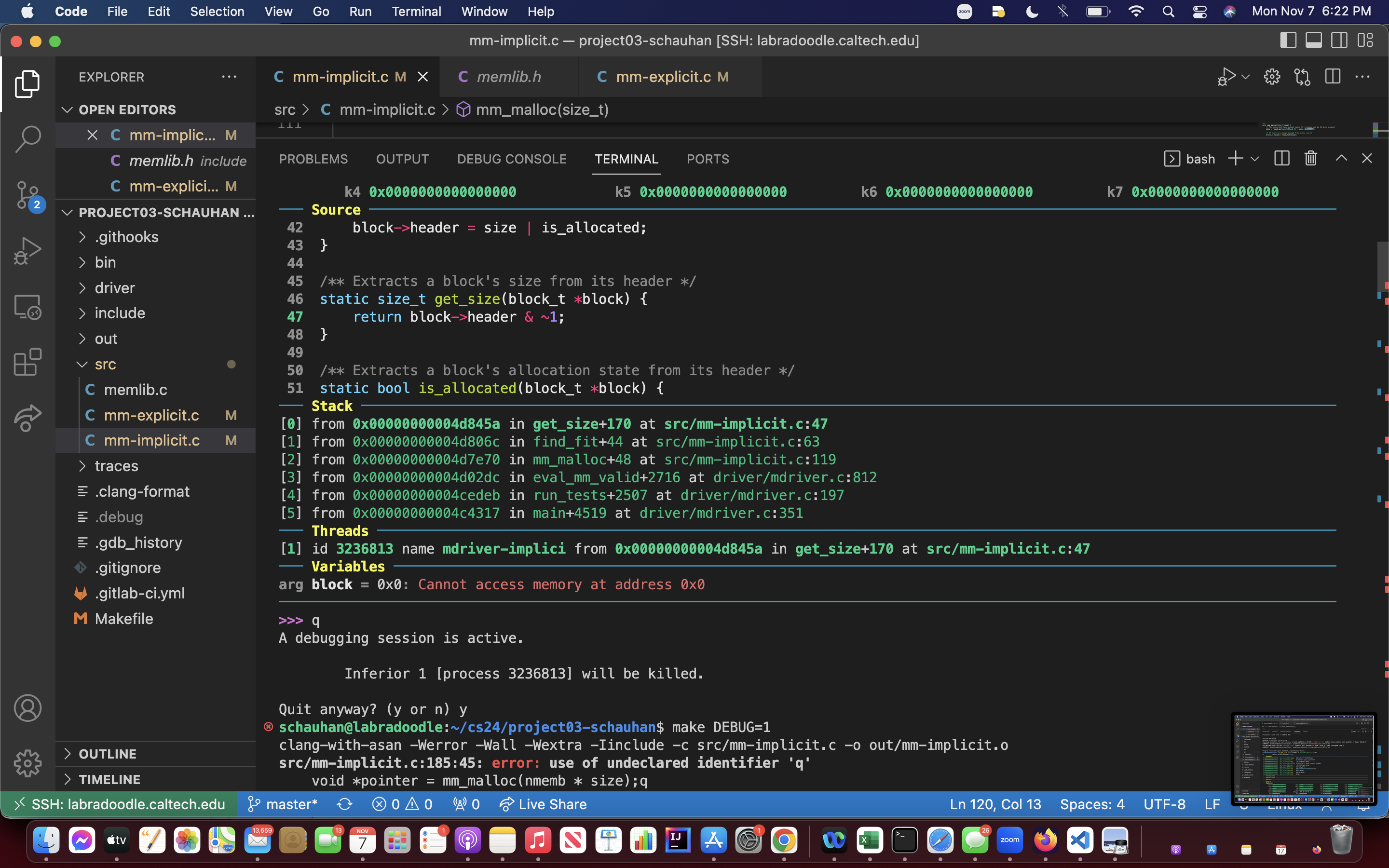Click Live Share in status bar
This screenshot has width=1389, height=868.
coord(543,804)
